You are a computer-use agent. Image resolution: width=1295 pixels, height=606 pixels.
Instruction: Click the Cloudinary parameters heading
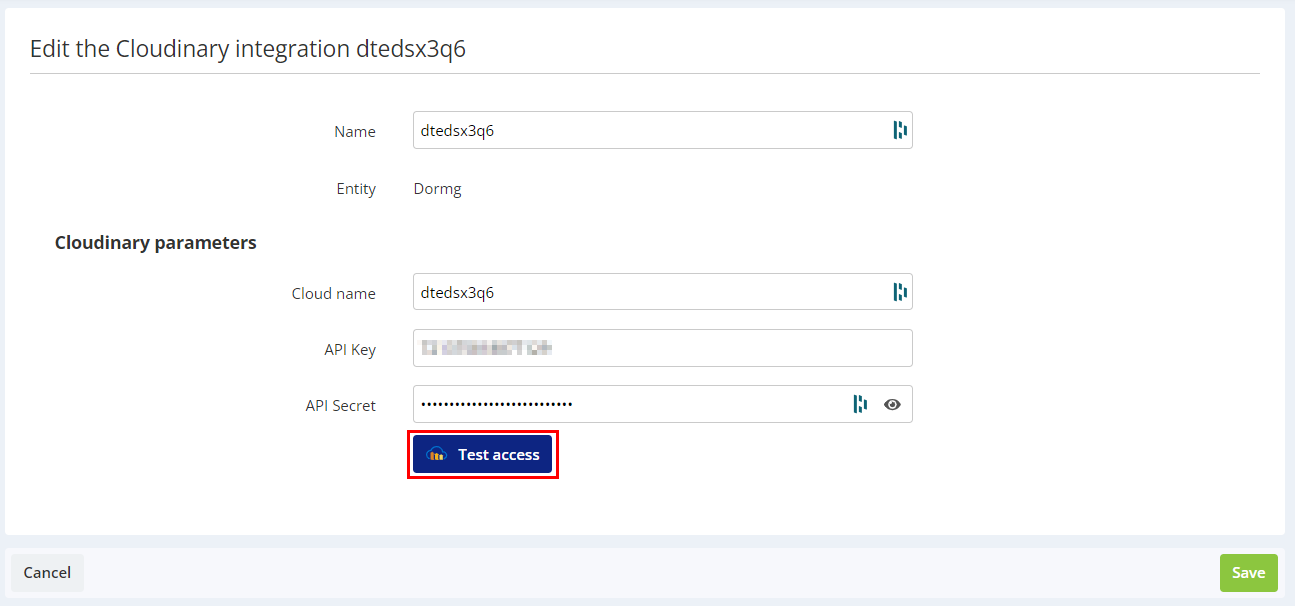(155, 243)
